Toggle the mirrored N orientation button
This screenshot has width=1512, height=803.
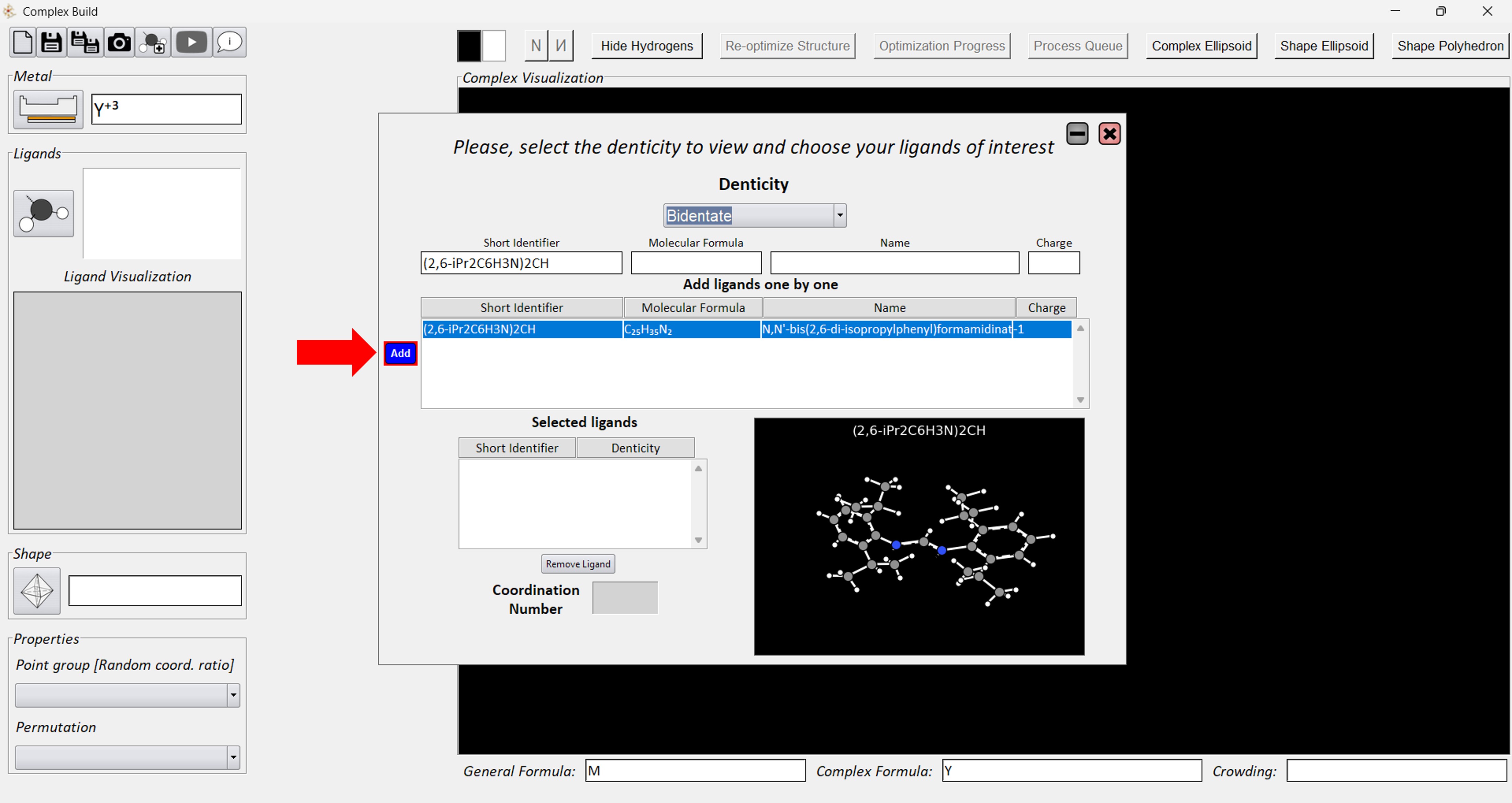click(x=560, y=46)
